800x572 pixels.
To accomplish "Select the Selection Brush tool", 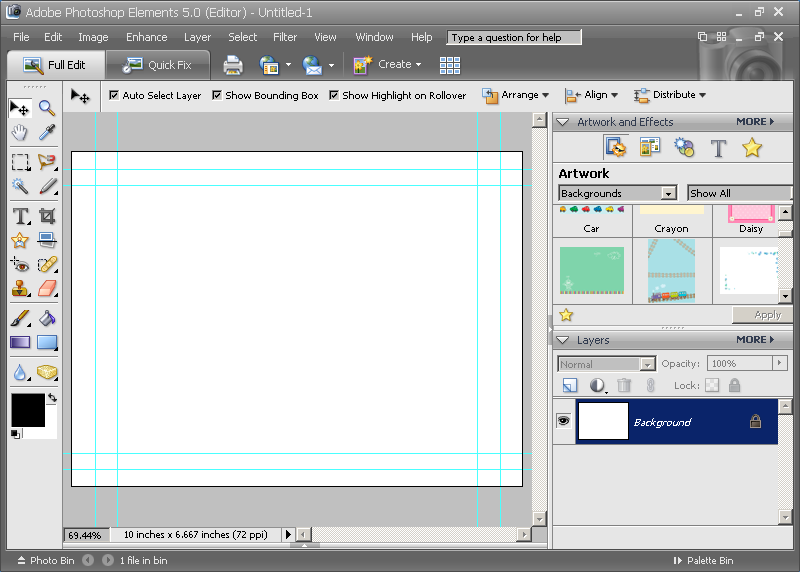I will coord(47,186).
